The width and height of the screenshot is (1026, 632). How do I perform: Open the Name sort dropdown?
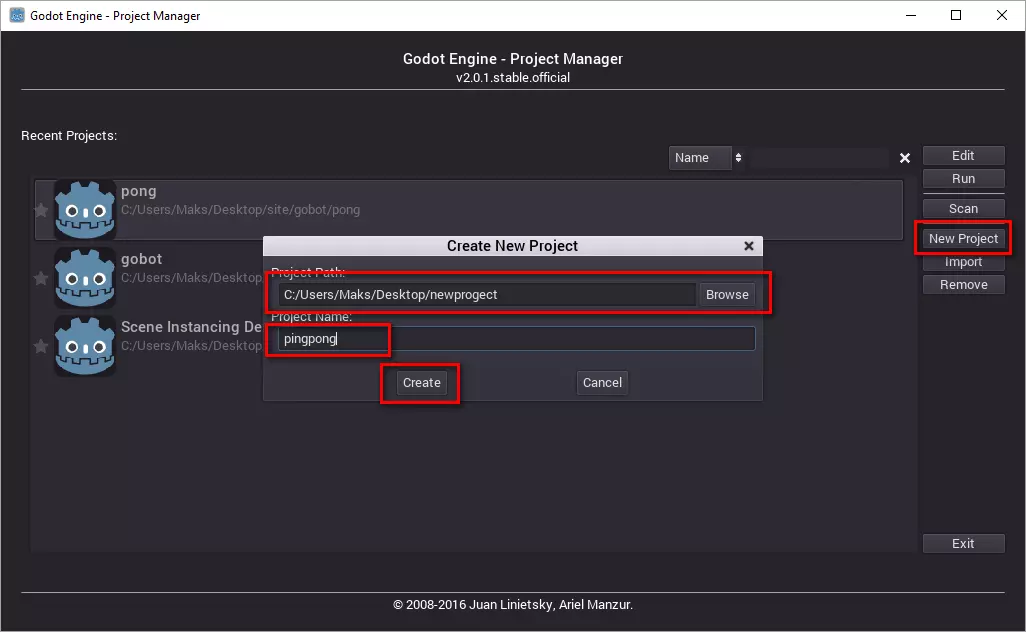coord(707,158)
